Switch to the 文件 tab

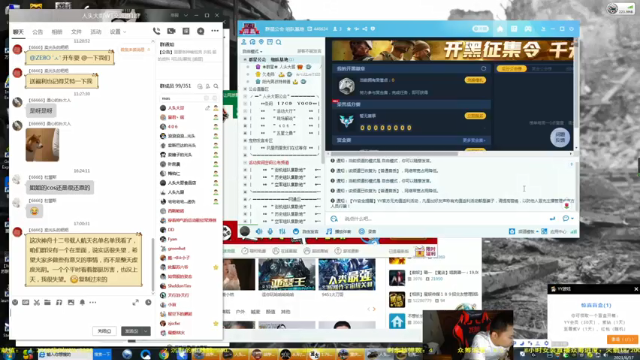click(76, 31)
